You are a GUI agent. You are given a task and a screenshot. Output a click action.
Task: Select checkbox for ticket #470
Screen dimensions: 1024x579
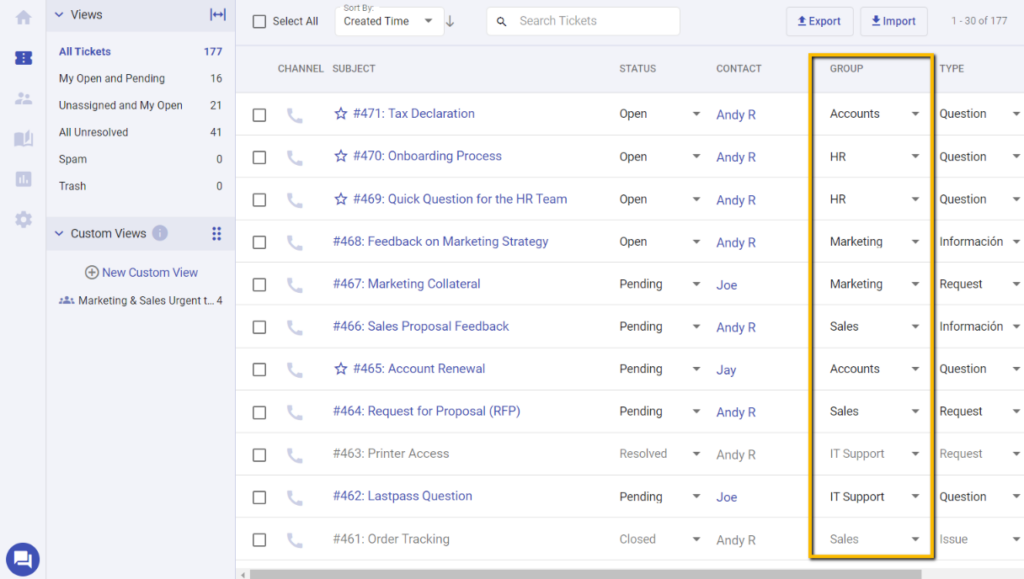(259, 157)
